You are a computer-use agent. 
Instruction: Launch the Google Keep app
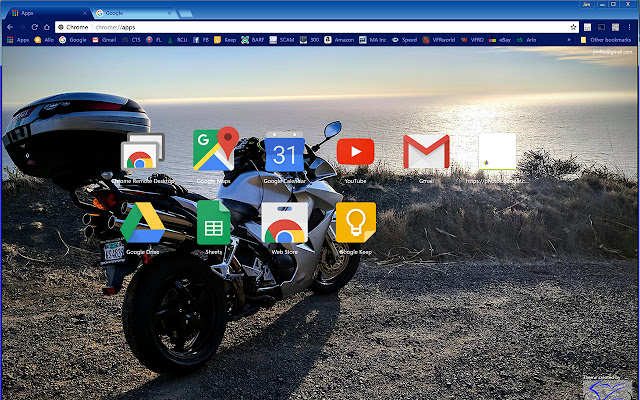(356, 222)
